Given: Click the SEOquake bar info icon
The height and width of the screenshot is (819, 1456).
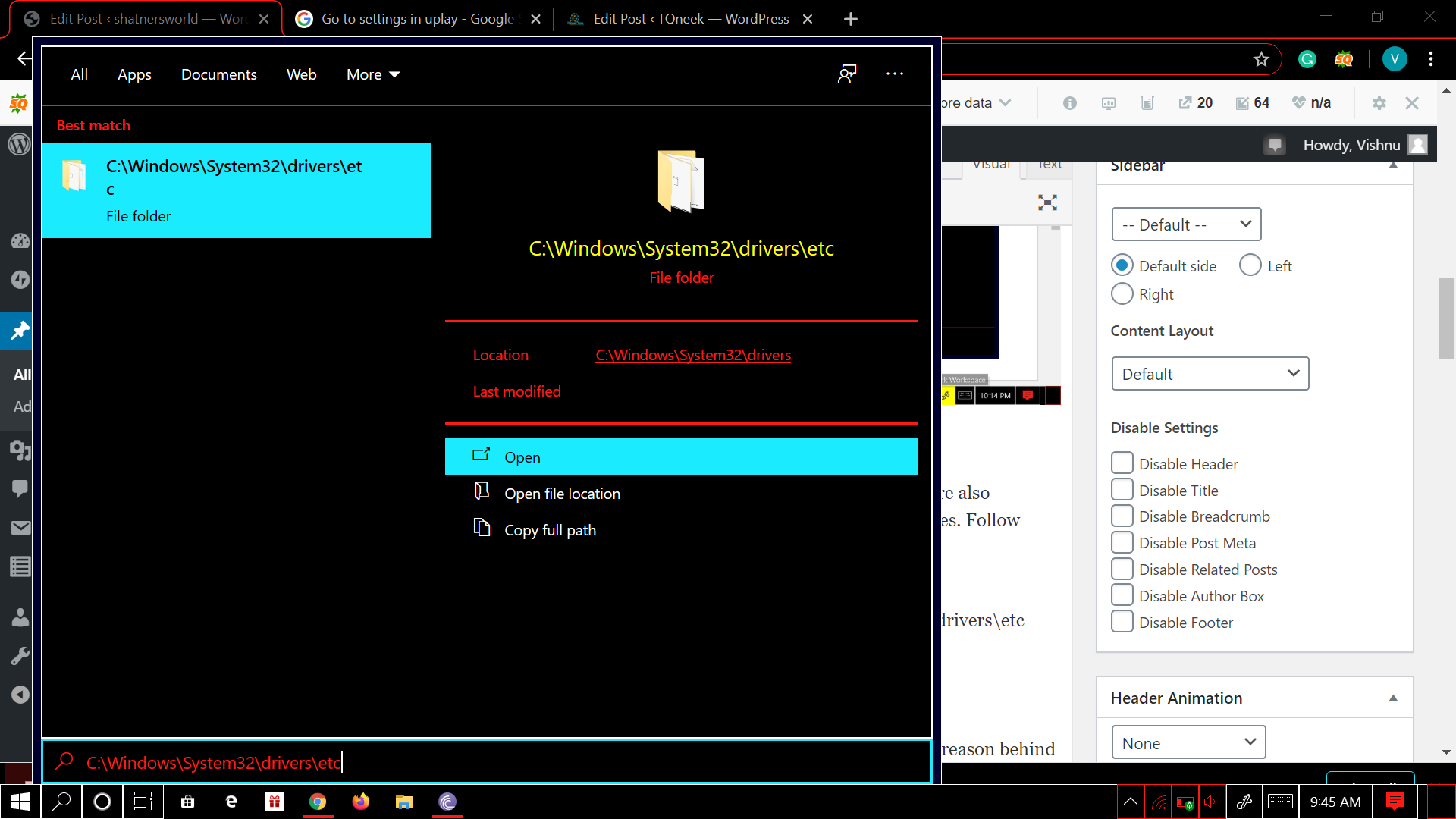Looking at the screenshot, I should pyautogui.click(x=1070, y=103).
